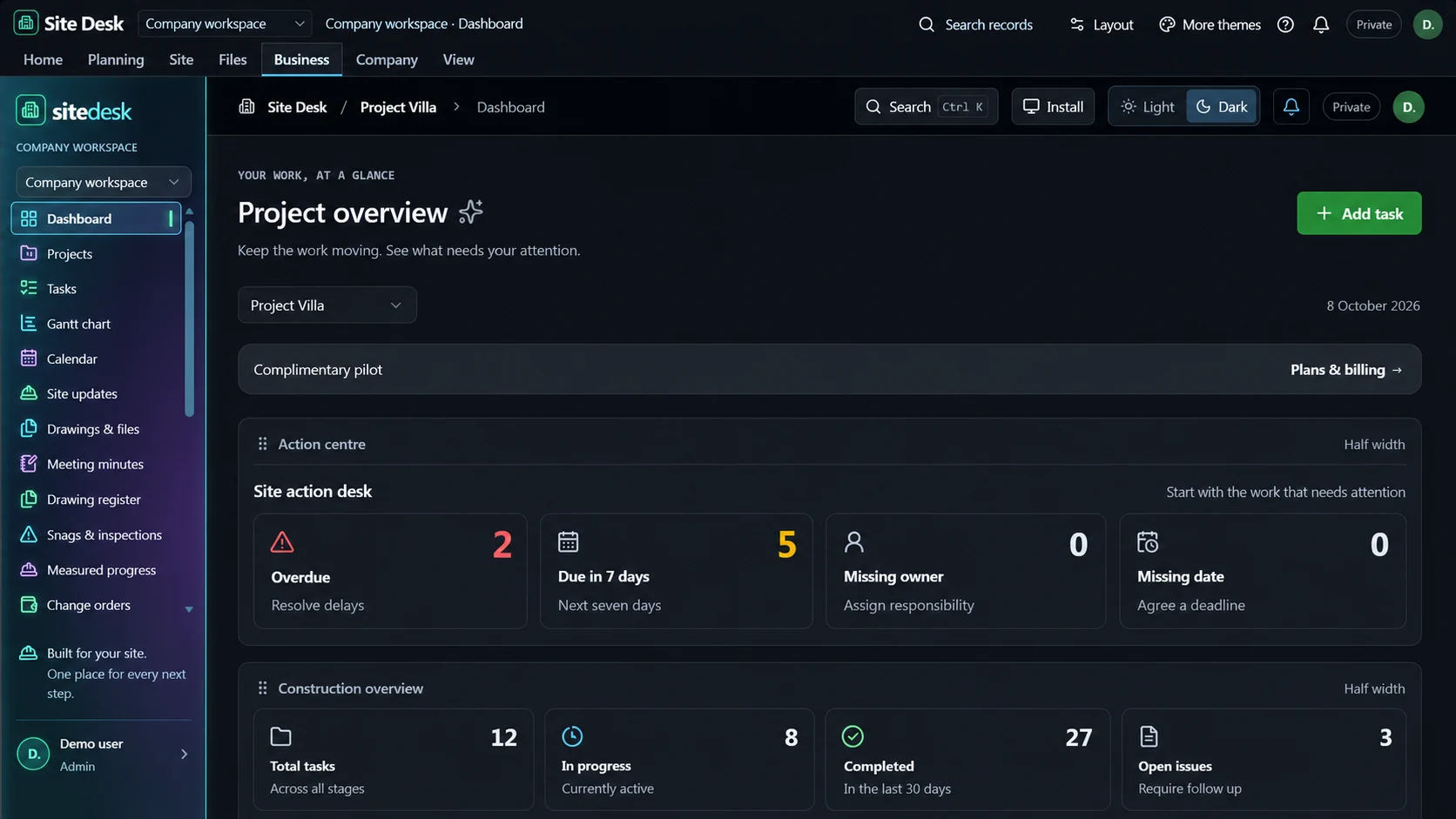The width and height of the screenshot is (1456, 819).
Task: Open More themes palette
Action: [x=1210, y=24]
